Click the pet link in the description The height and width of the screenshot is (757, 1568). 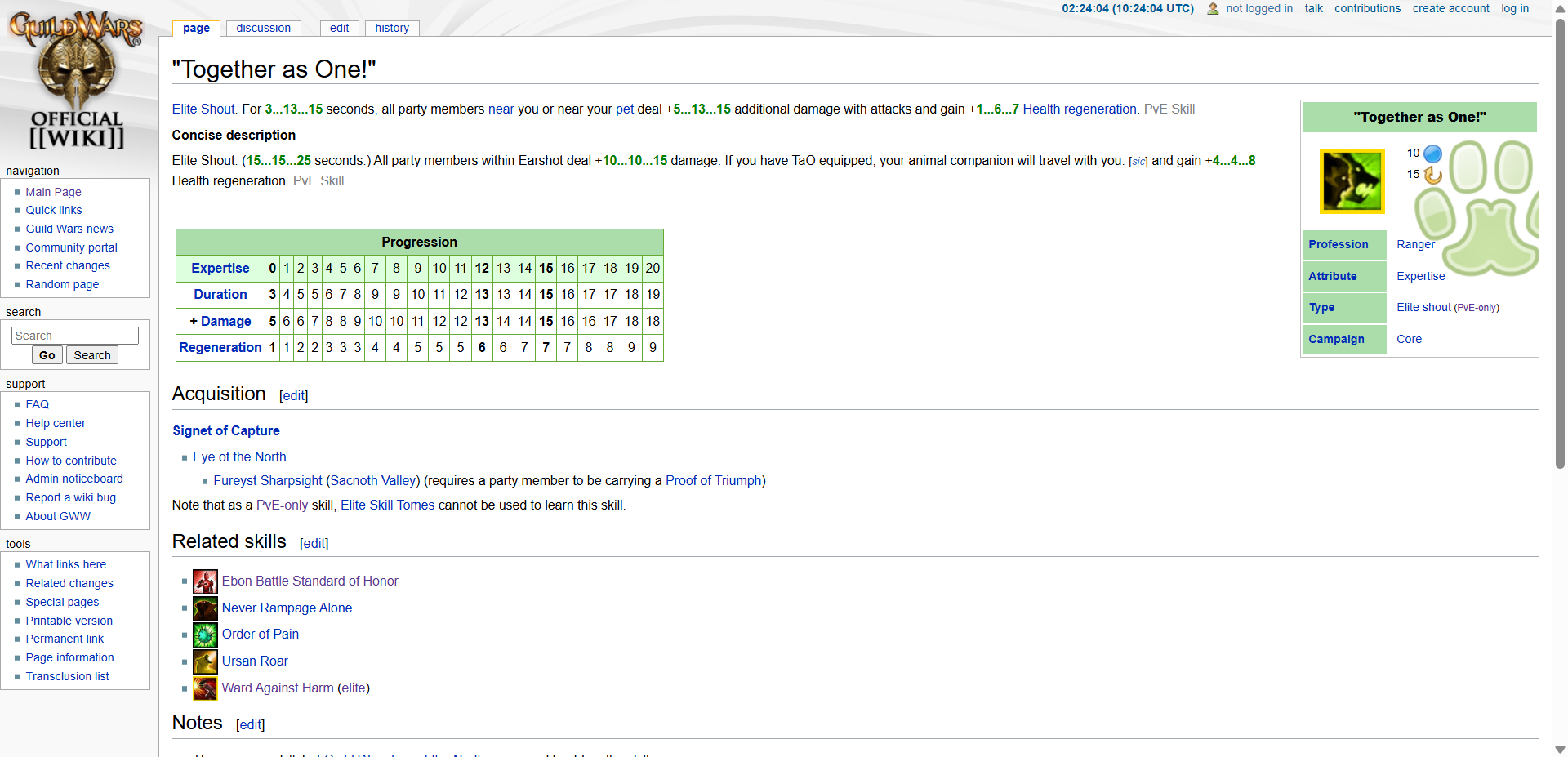click(x=625, y=109)
